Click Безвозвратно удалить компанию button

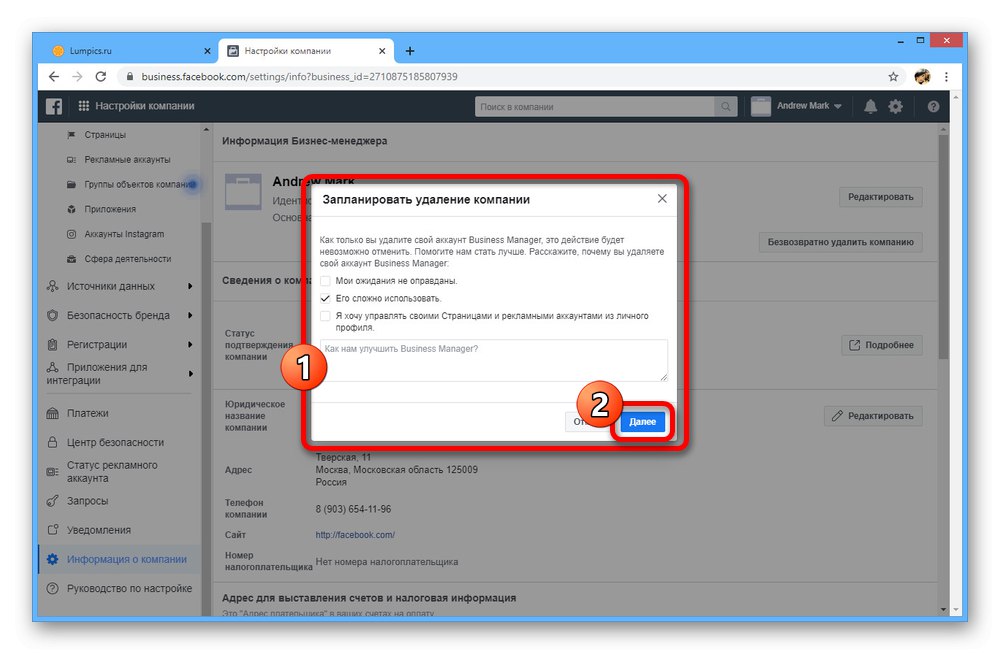(x=841, y=242)
